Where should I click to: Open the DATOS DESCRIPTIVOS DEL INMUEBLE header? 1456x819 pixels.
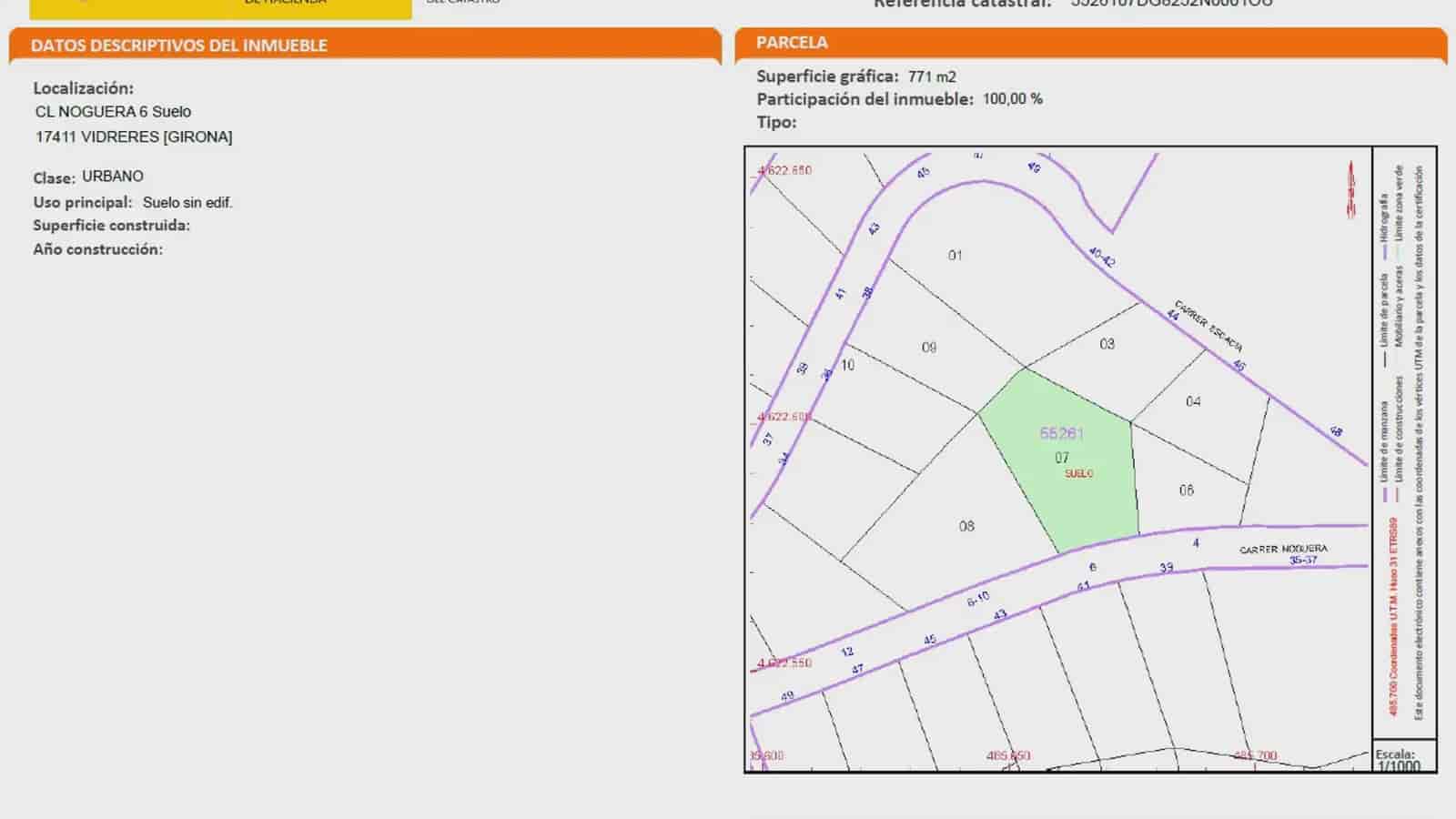[x=178, y=44]
